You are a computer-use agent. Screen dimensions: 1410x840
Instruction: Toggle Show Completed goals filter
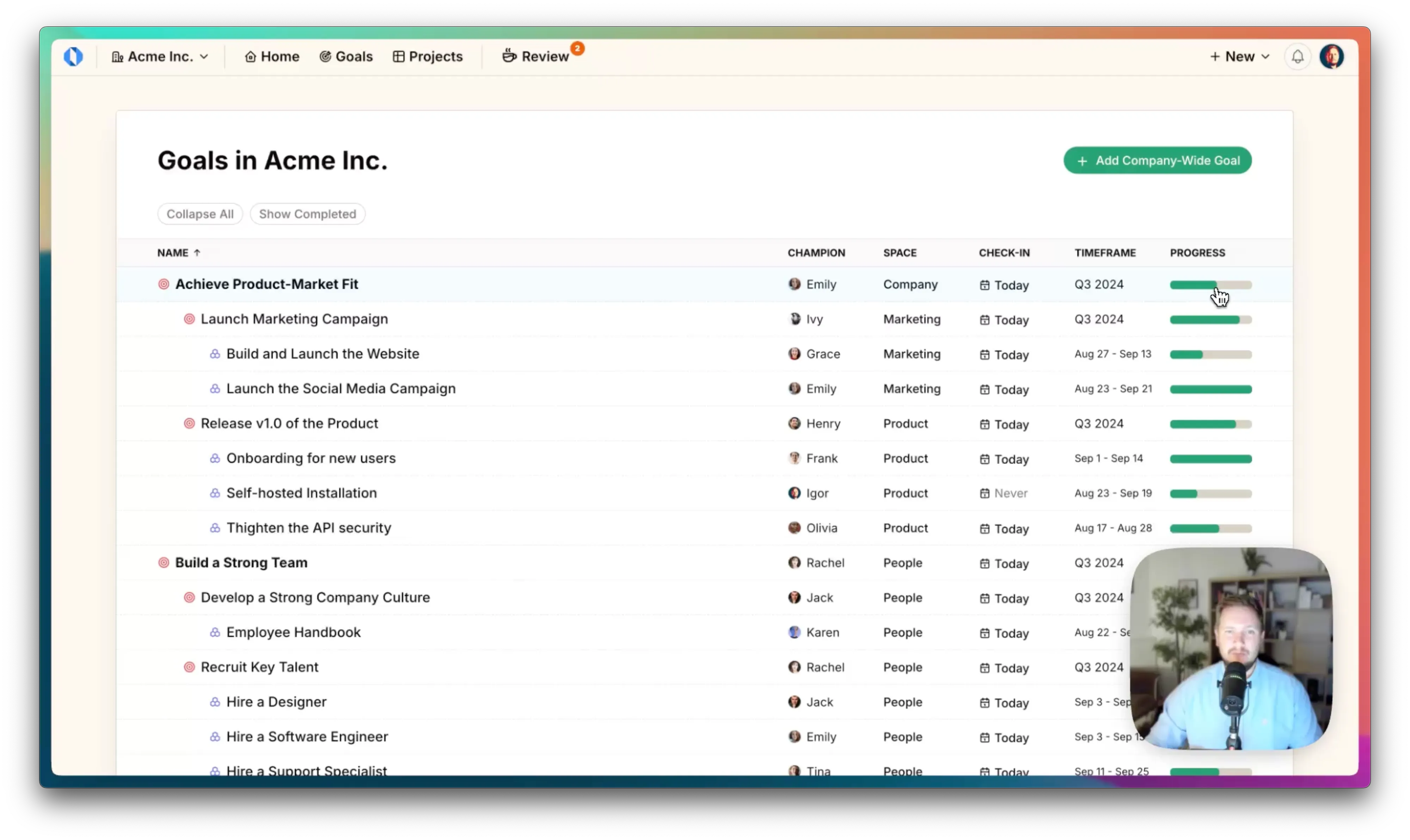(307, 214)
